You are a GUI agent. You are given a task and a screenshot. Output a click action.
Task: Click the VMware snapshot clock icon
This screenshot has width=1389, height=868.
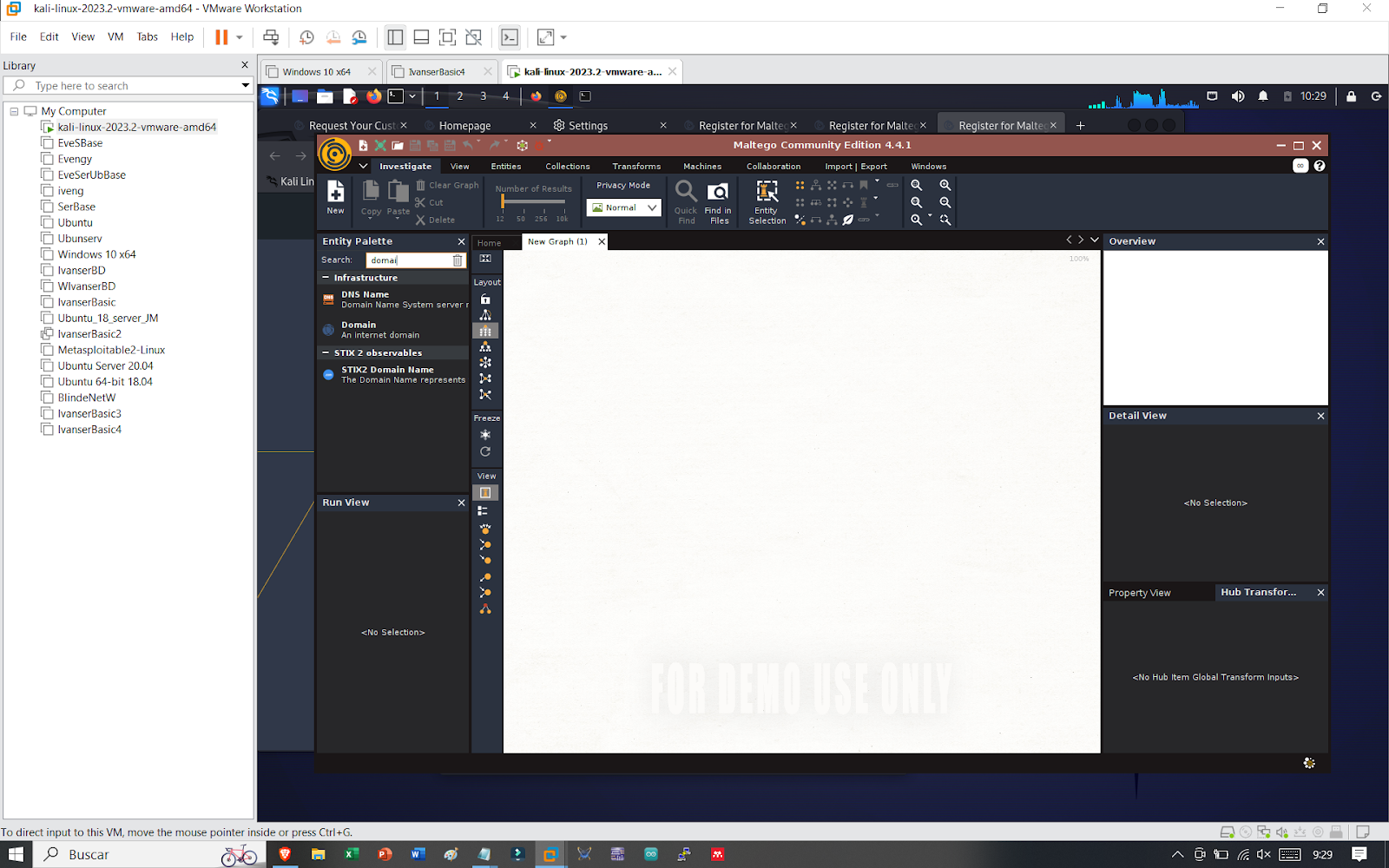pyautogui.click(x=306, y=37)
